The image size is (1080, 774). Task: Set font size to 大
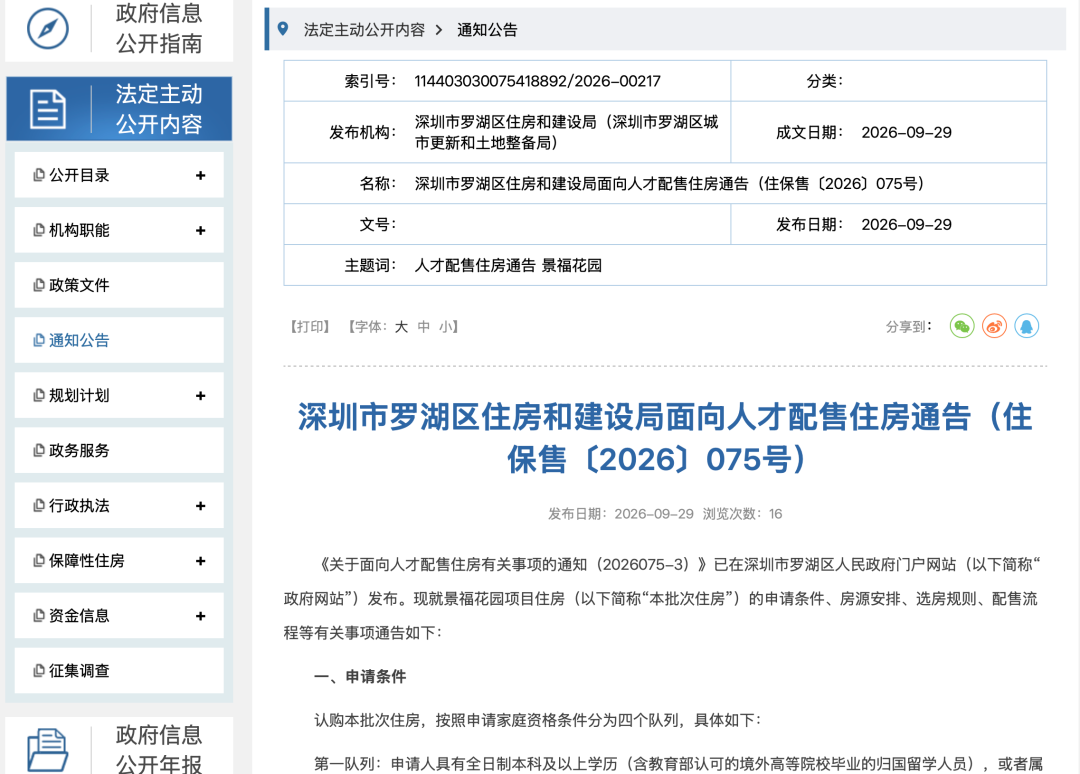pyautogui.click(x=401, y=326)
